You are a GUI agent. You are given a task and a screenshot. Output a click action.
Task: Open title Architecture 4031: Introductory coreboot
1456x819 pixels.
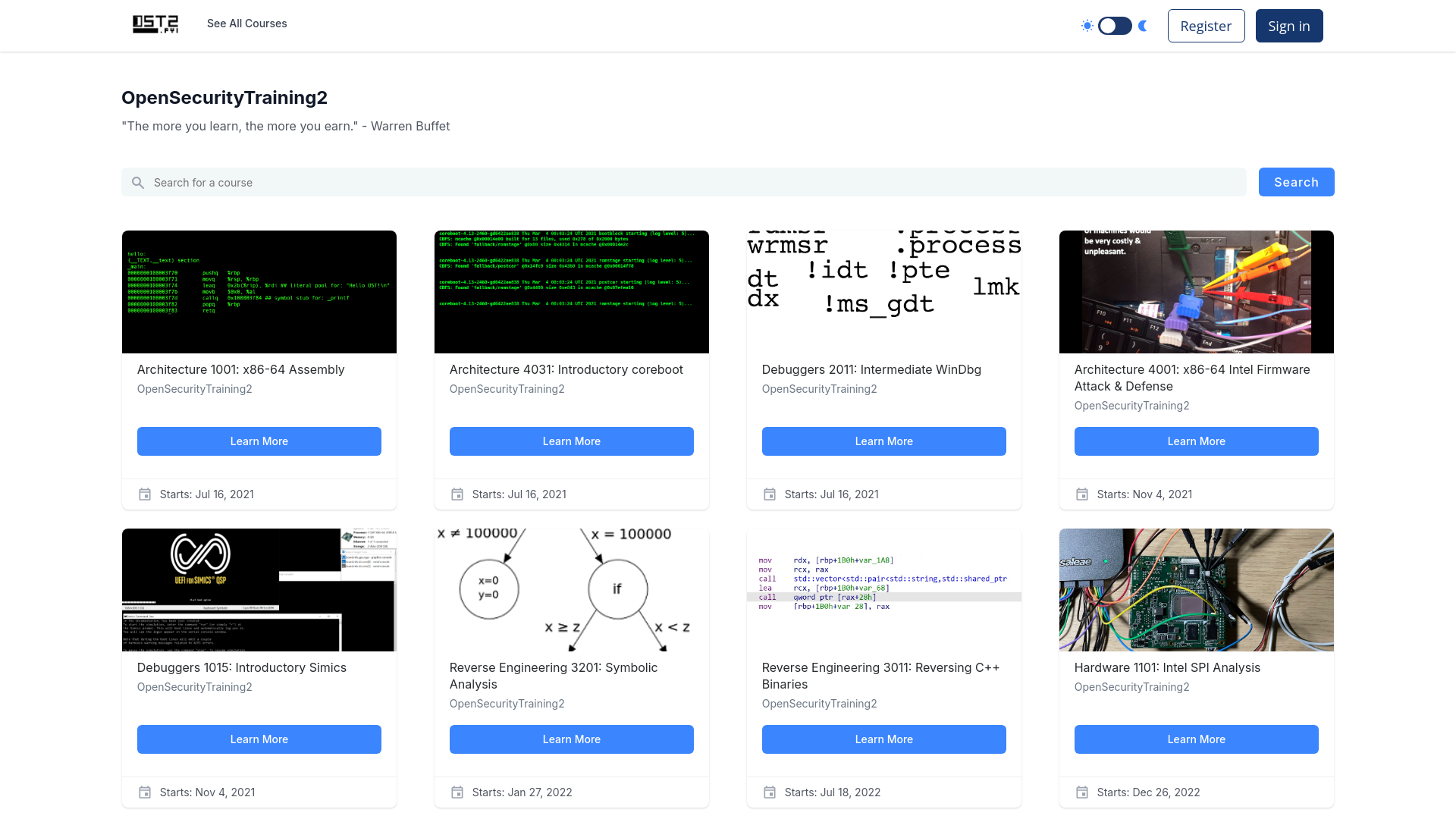566,369
